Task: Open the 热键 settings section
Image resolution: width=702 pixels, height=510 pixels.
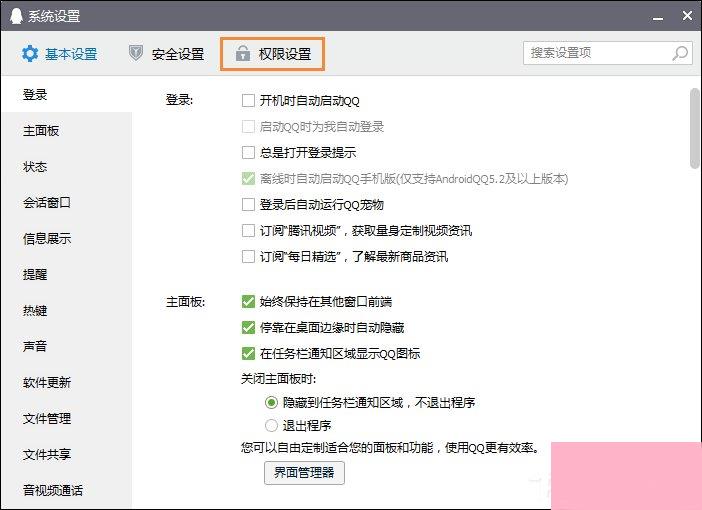Action: coord(67,310)
